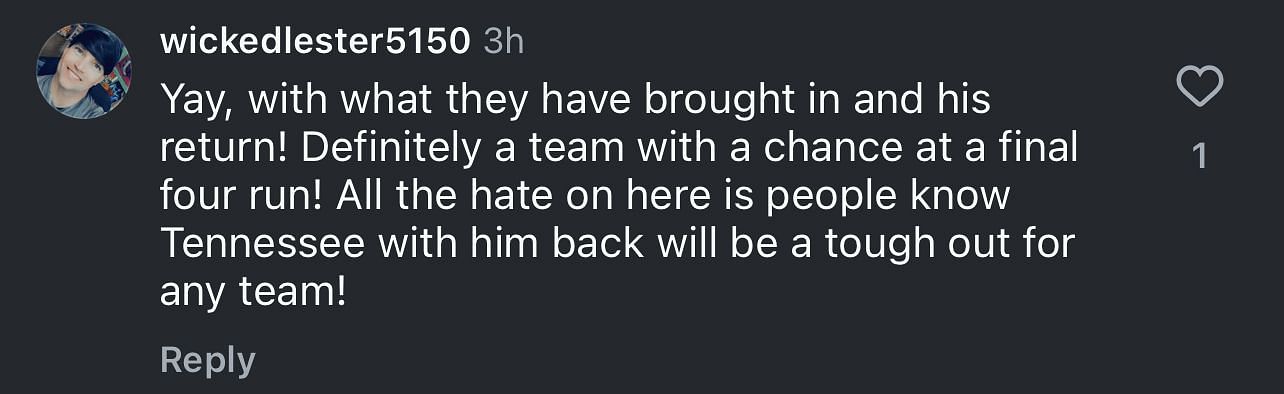This screenshot has width=1284, height=394.
Task: Click the word return! in the comment
Action: (224, 149)
